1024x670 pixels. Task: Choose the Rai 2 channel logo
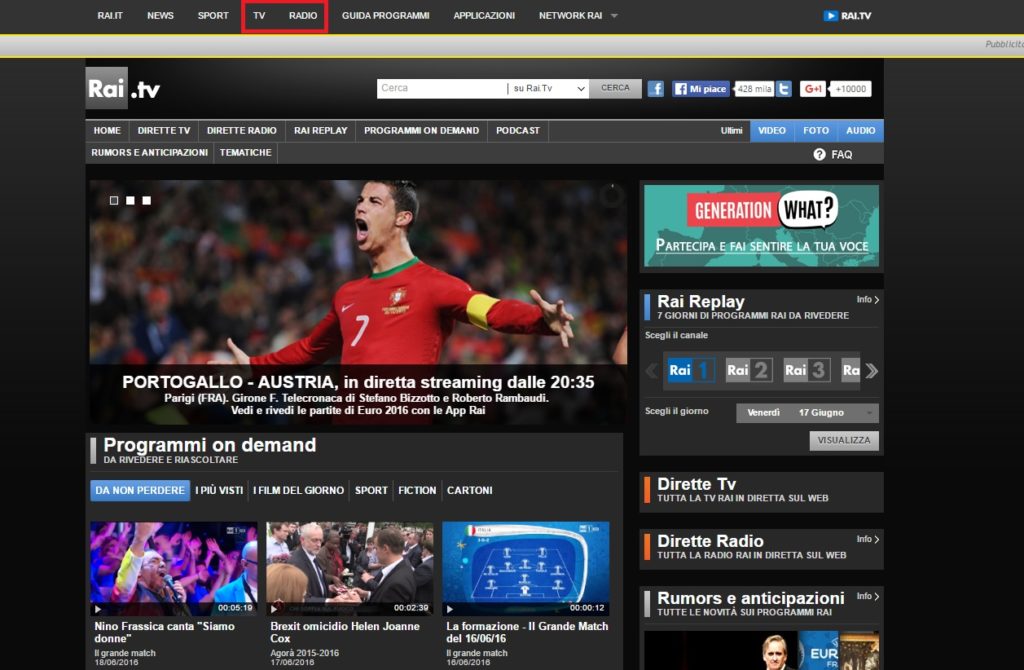748,371
